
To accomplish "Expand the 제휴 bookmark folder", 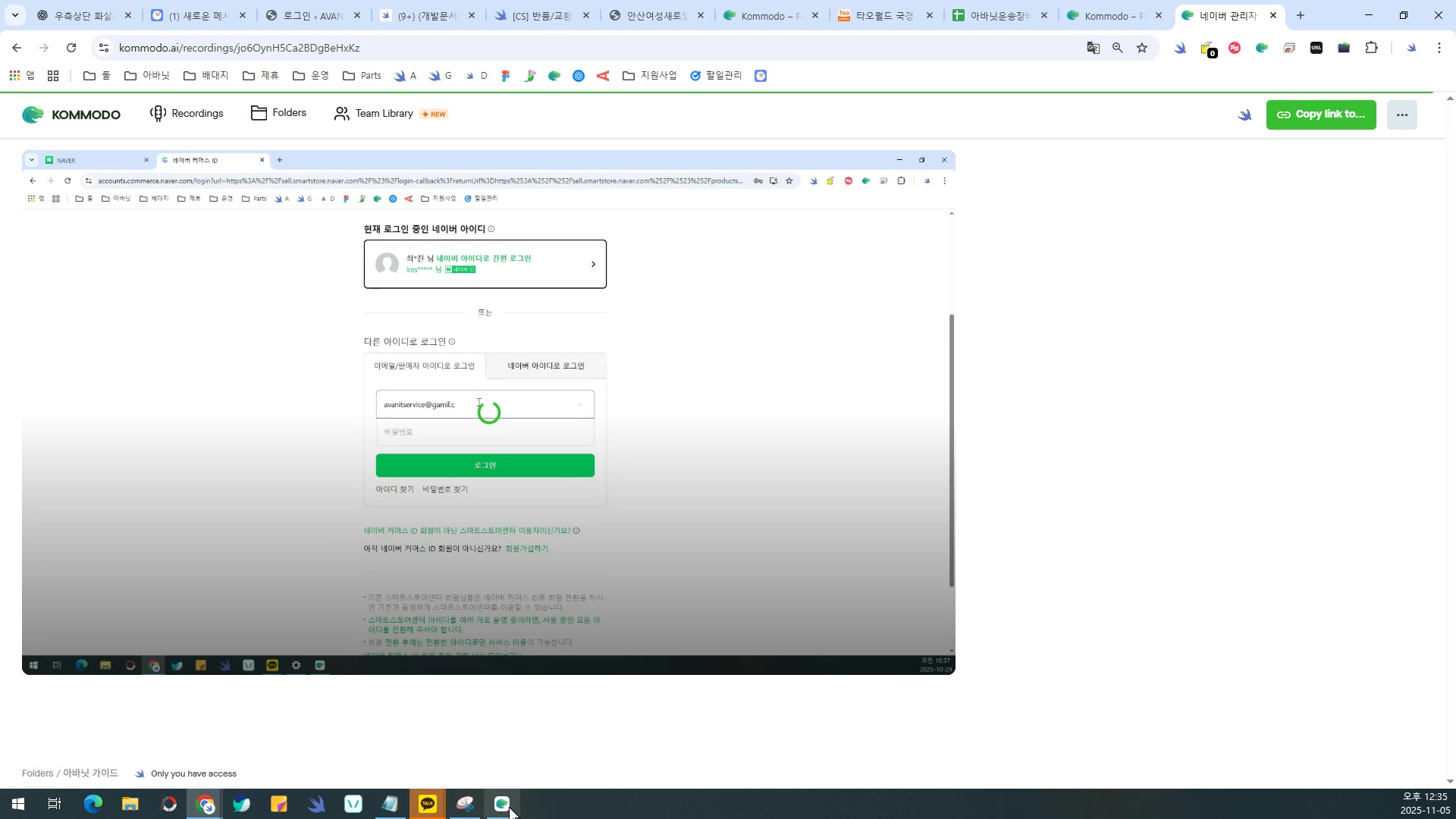I will [261, 76].
